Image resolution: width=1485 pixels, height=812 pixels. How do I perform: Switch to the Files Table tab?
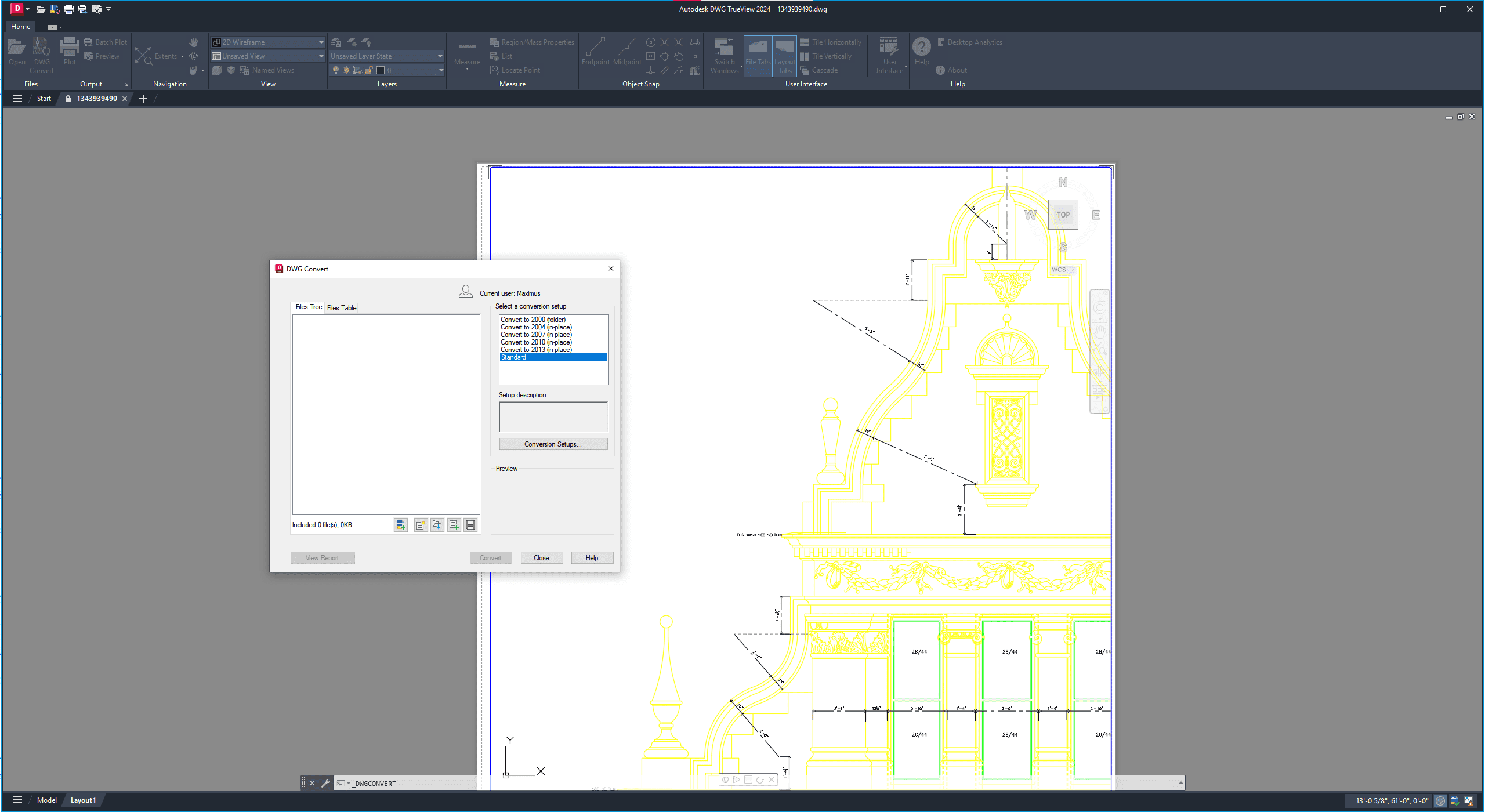342,308
